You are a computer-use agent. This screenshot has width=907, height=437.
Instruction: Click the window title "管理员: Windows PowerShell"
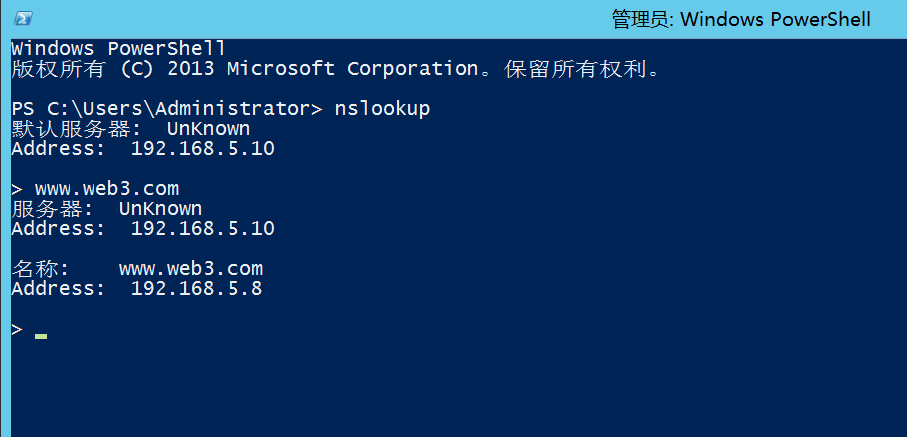coord(740,19)
